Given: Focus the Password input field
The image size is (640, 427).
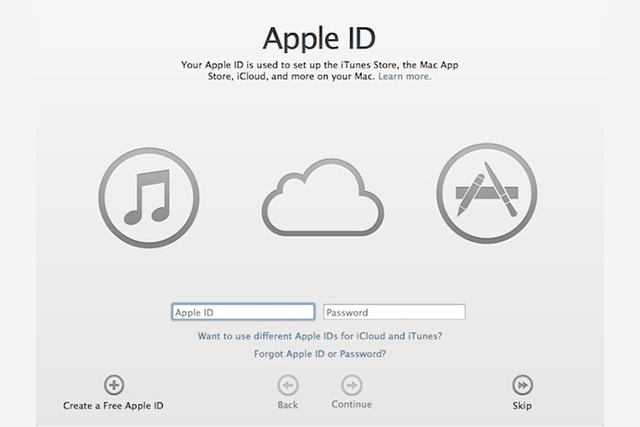Looking at the screenshot, I should (394, 312).
